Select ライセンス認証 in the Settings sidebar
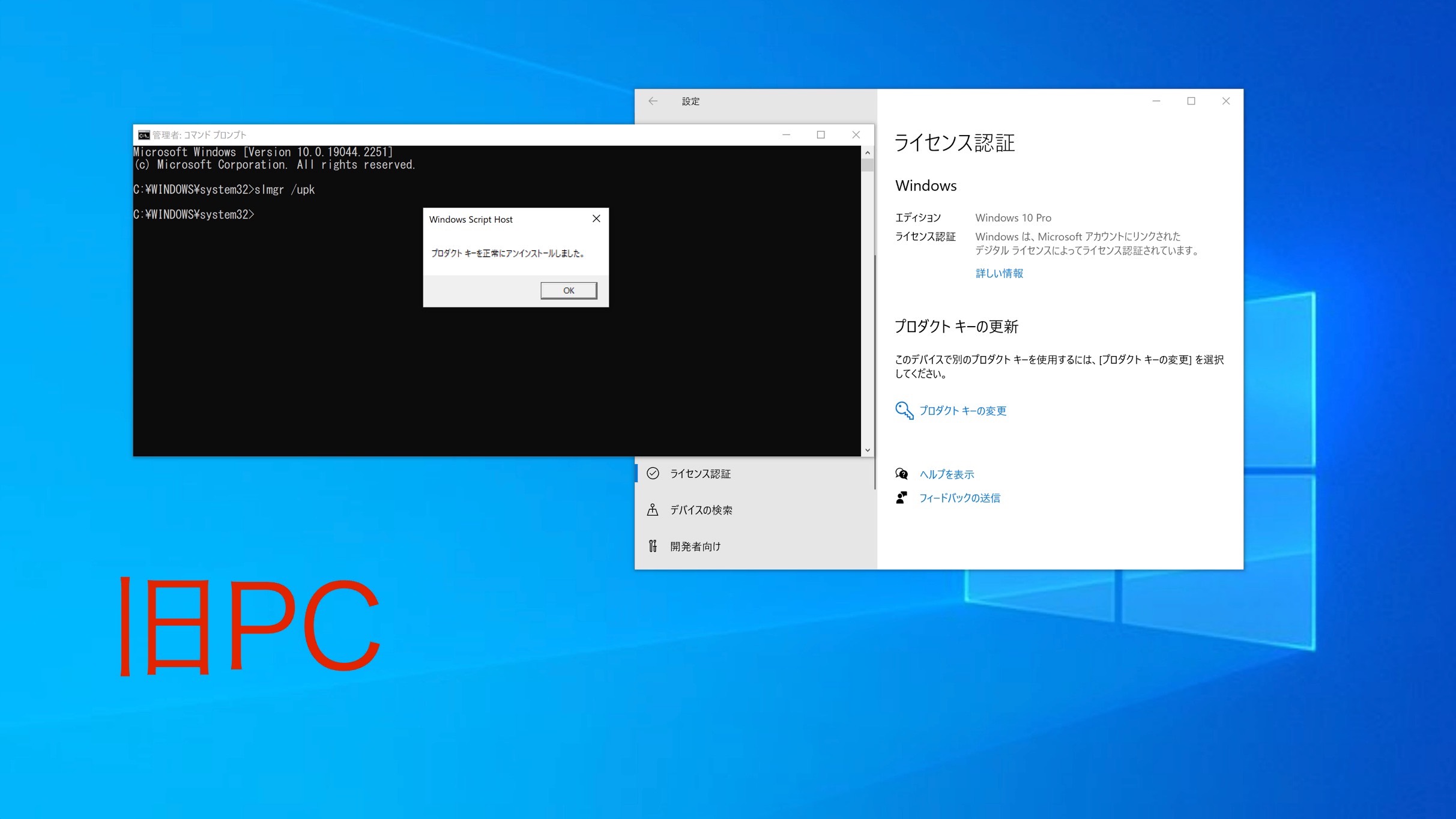This screenshot has width=1456, height=819. point(701,474)
